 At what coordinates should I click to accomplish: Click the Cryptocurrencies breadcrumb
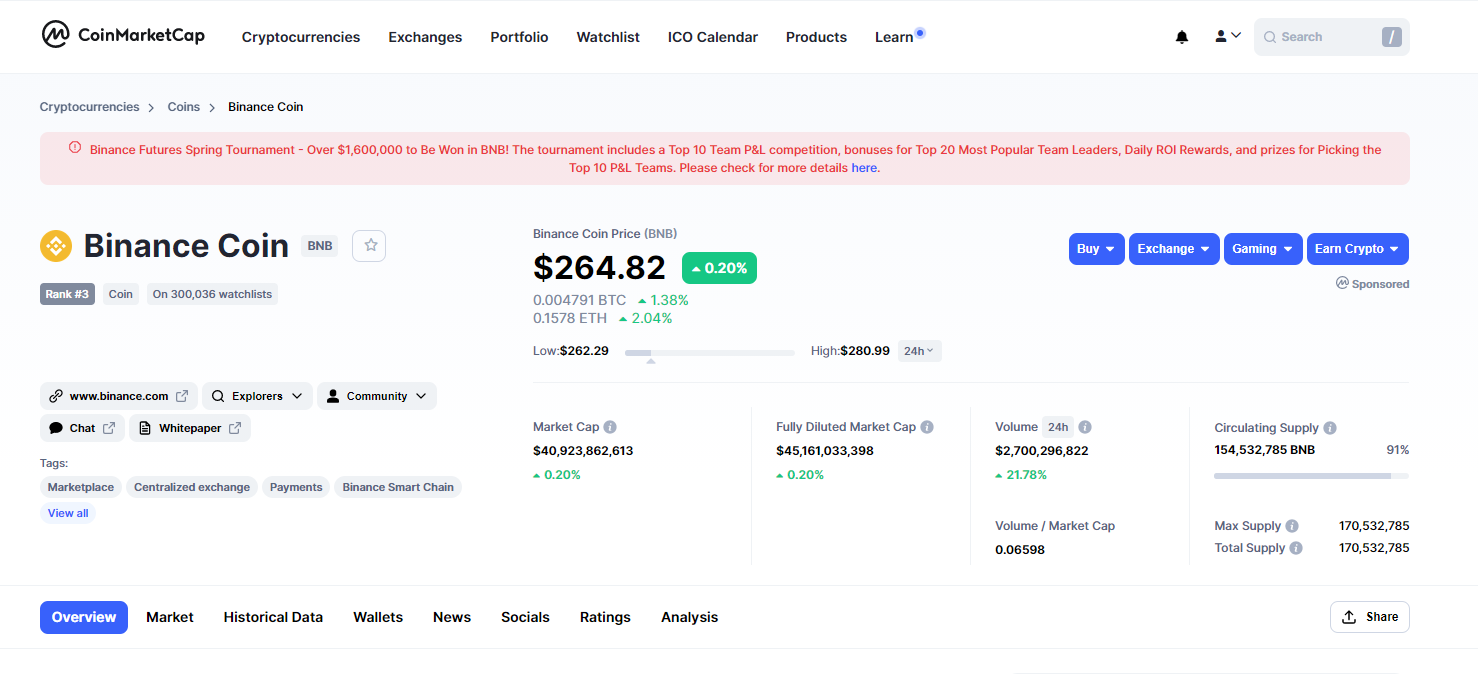click(x=90, y=107)
